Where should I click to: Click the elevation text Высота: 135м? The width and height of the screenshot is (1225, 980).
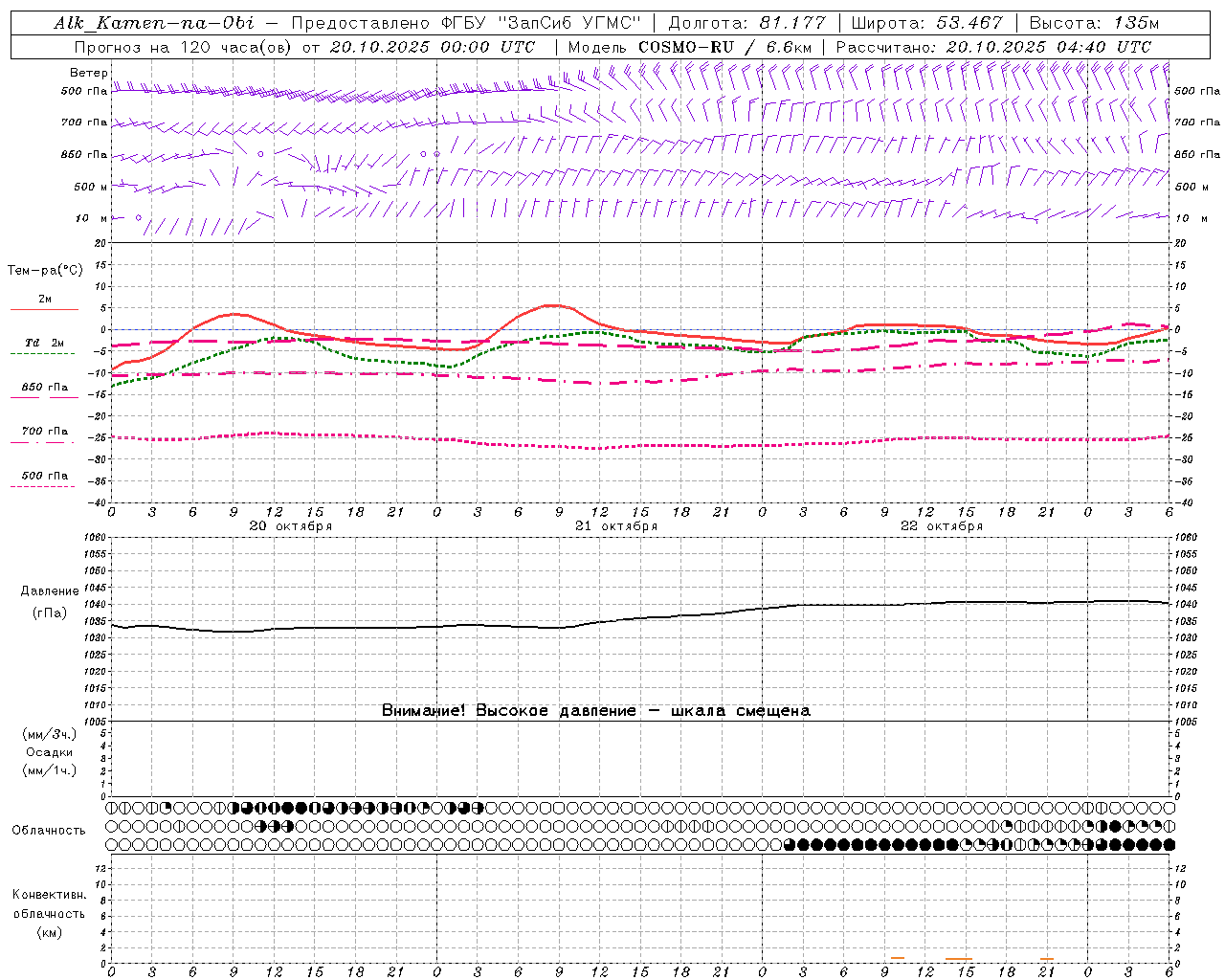(1094, 23)
